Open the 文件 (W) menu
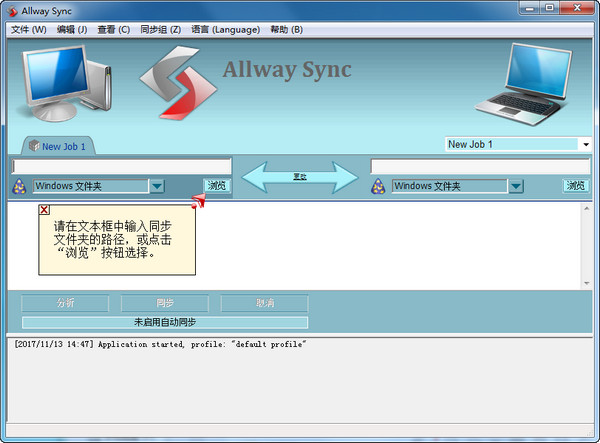Screen dimensions: 600x443 point(28,29)
